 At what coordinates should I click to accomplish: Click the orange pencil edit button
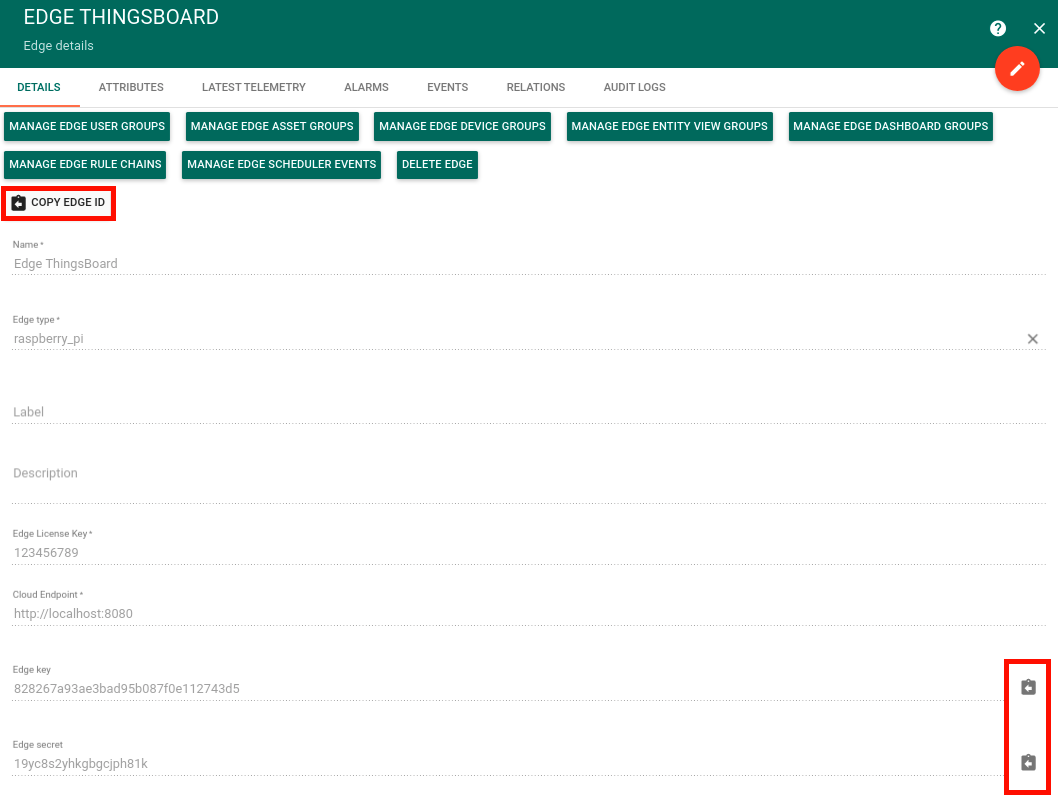pyautogui.click(x=1017, y=68)
